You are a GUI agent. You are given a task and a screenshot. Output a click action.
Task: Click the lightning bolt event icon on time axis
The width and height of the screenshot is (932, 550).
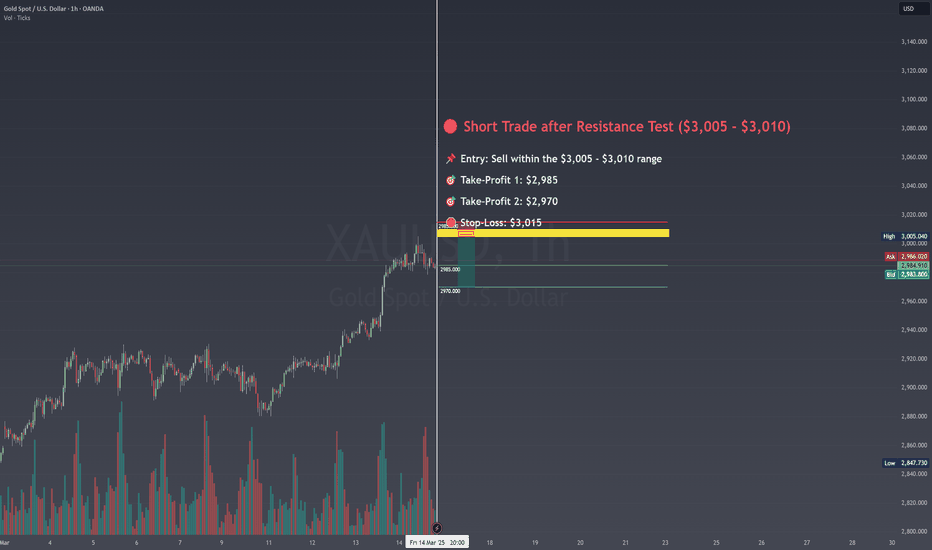[x=437, y=528]
